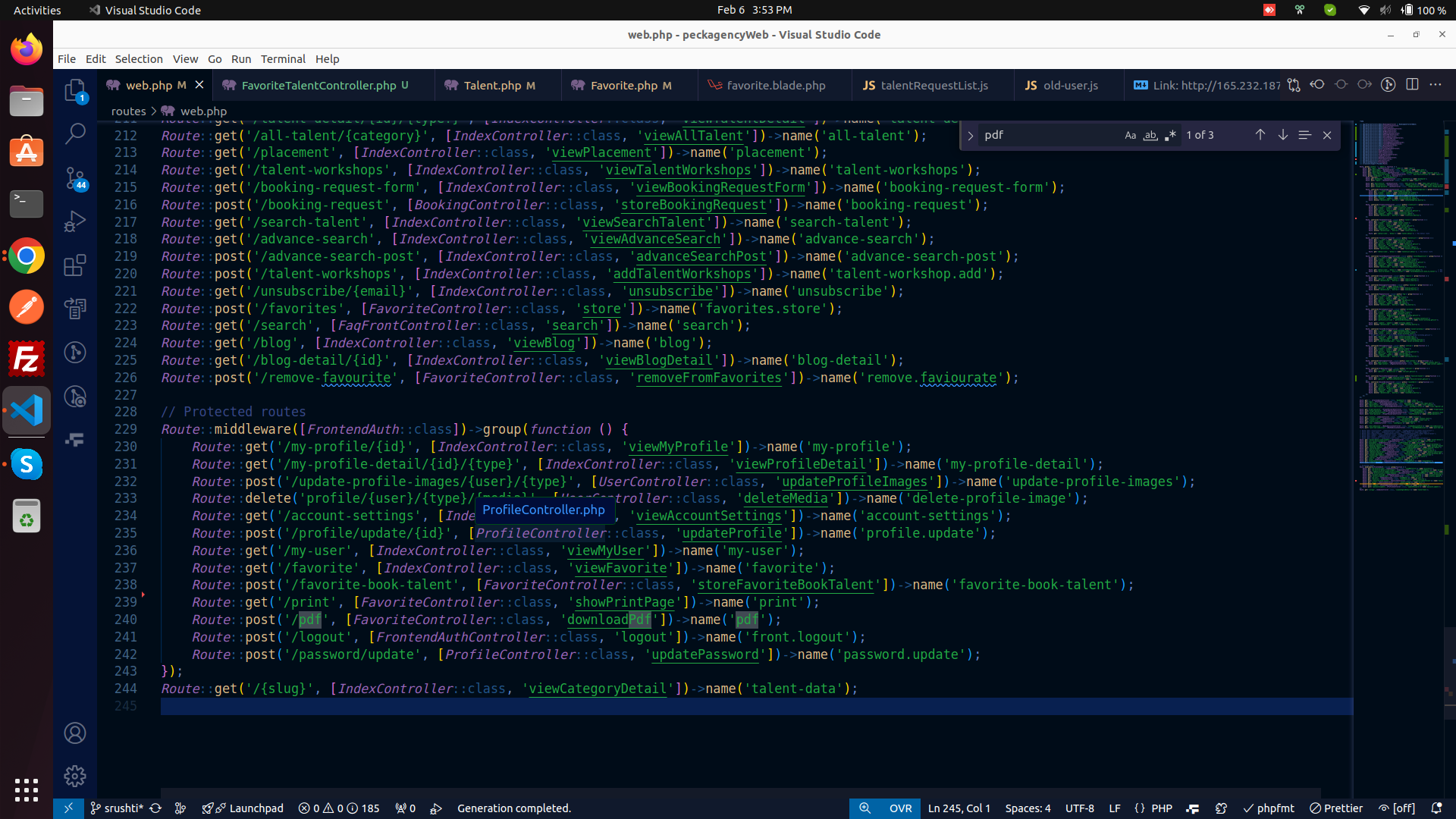Open Run and Debug view

74,221
